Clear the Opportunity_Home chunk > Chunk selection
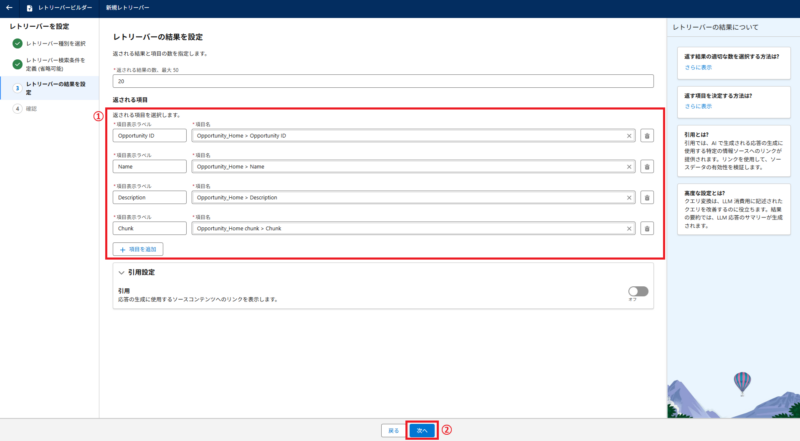 click(x=629, y=229)
